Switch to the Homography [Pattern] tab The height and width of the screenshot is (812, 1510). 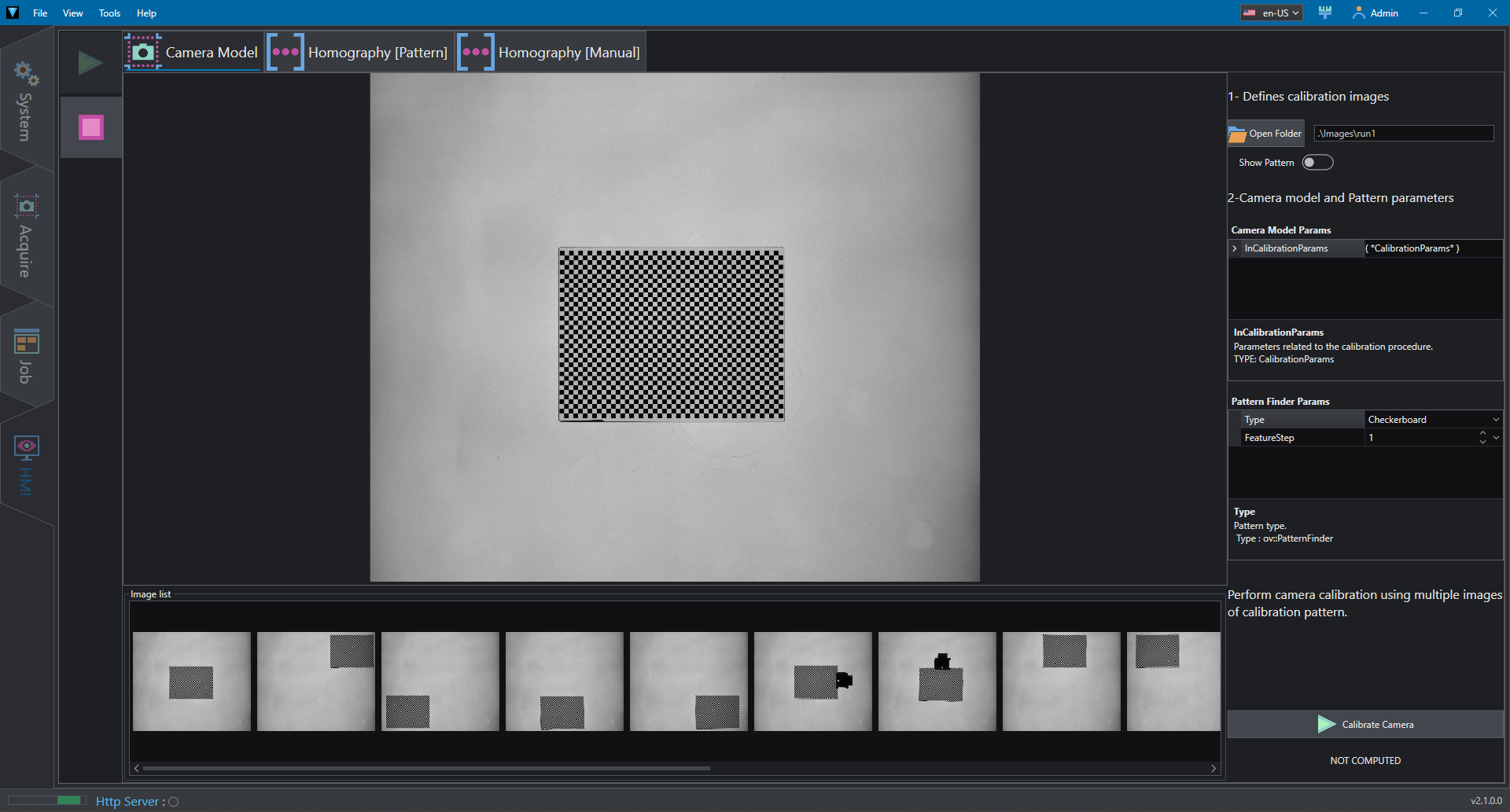click(x=359, y=52)
